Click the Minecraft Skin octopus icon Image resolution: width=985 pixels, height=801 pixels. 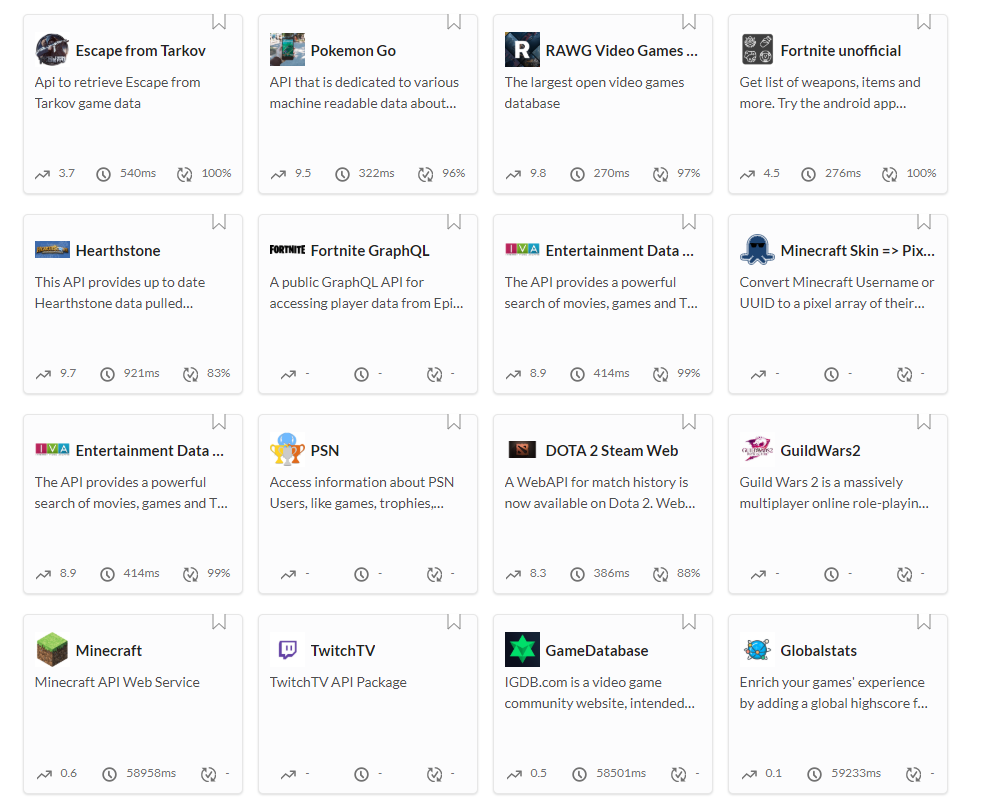757,249
